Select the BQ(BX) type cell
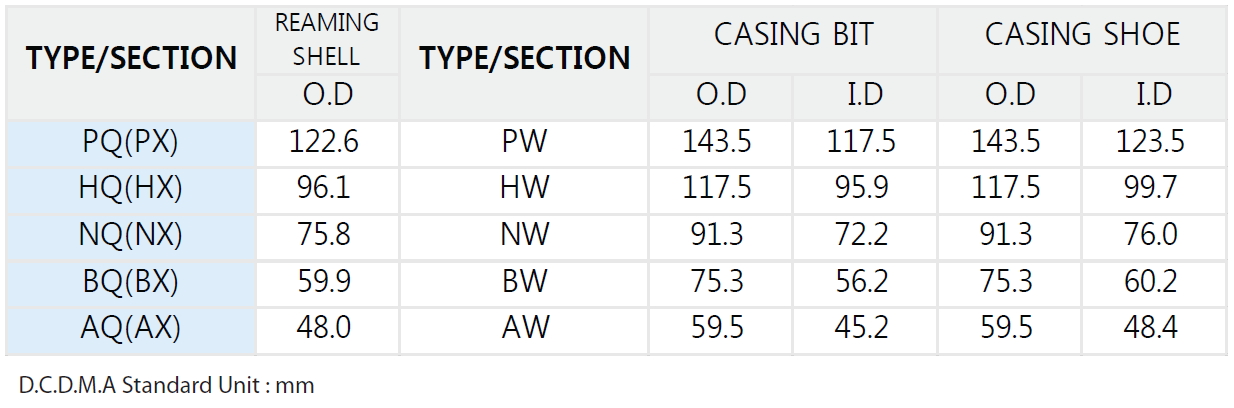 tap(131, 282)
